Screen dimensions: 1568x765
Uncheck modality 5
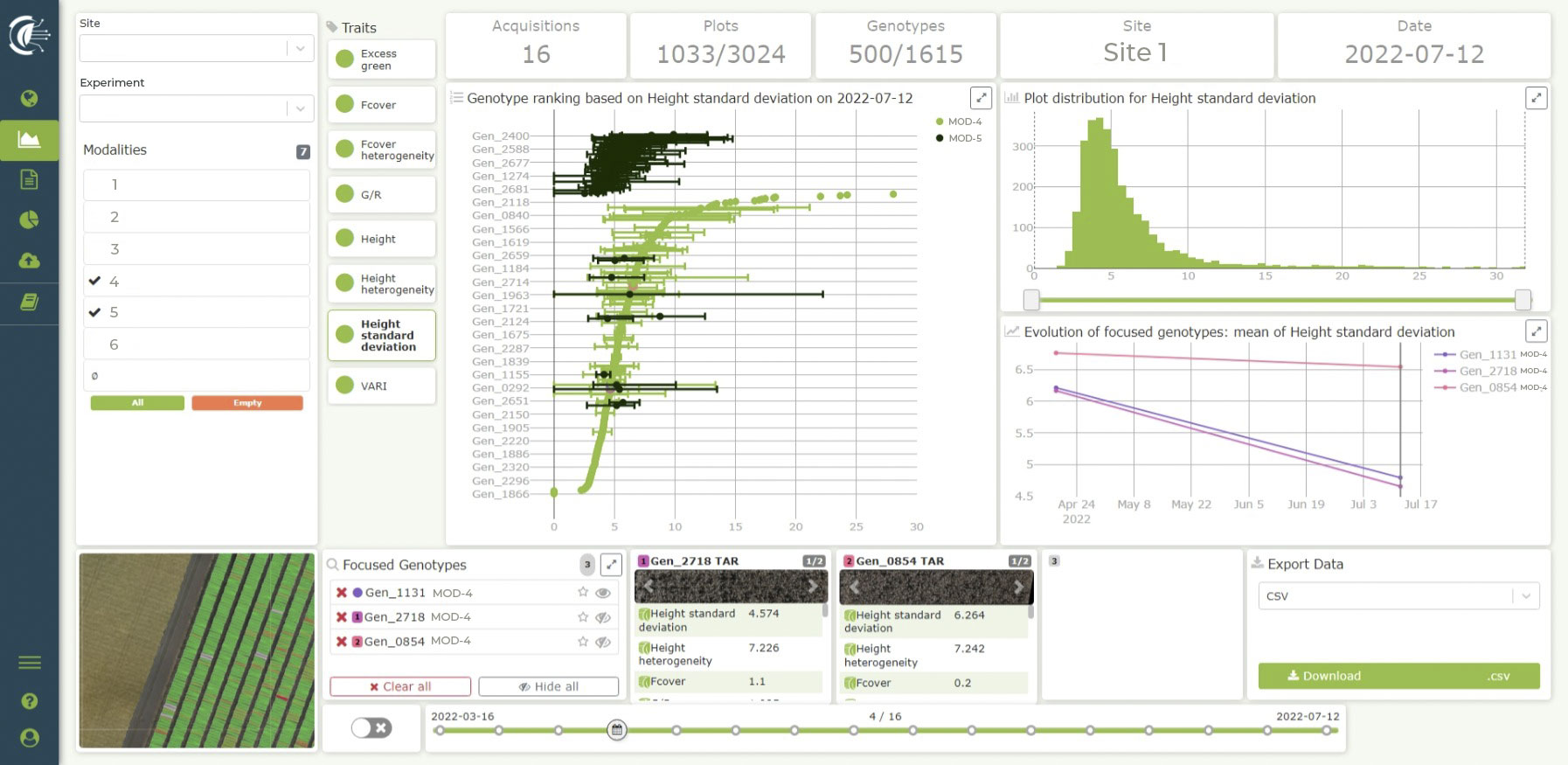pyautogui.click(x=197, y=312)
